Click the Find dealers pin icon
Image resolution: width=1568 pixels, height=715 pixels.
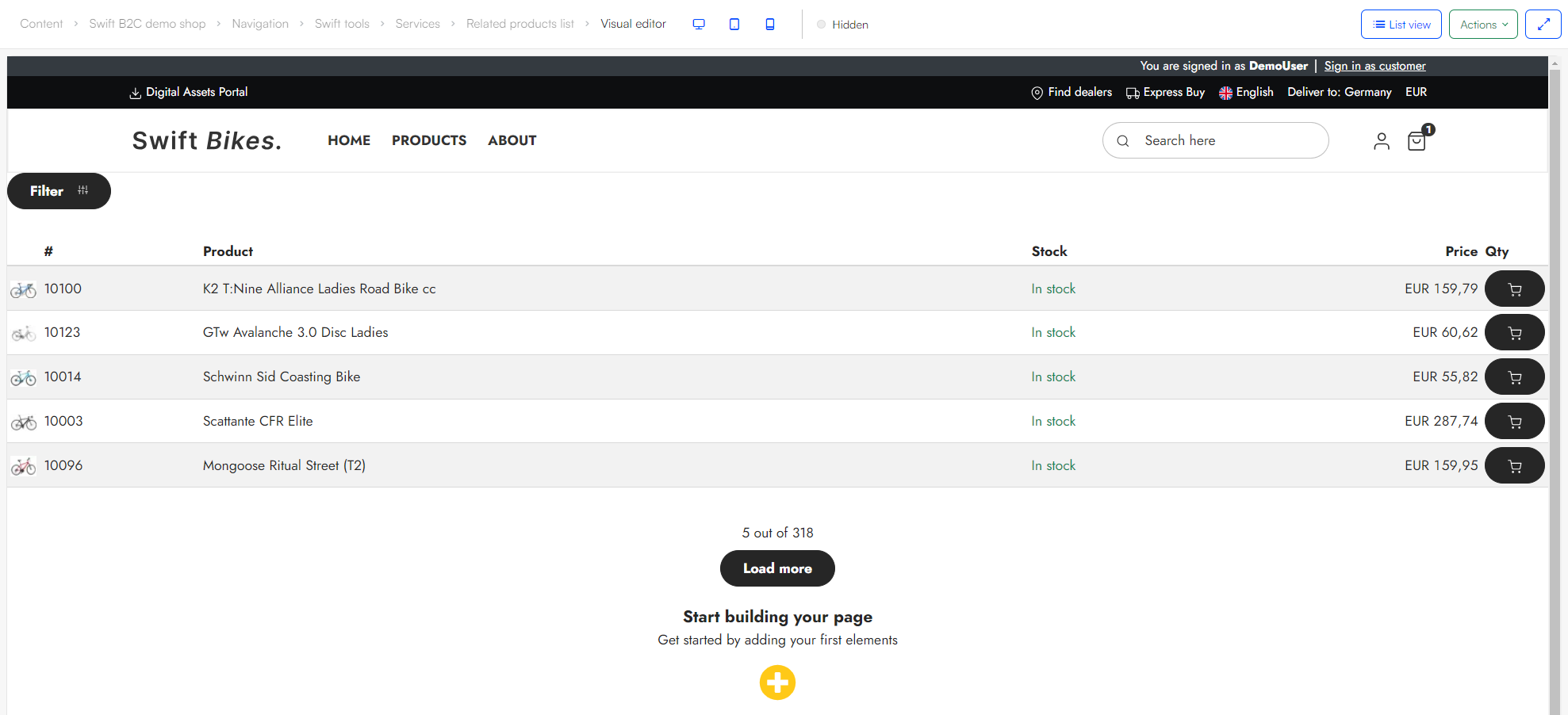pos(1037,92)
